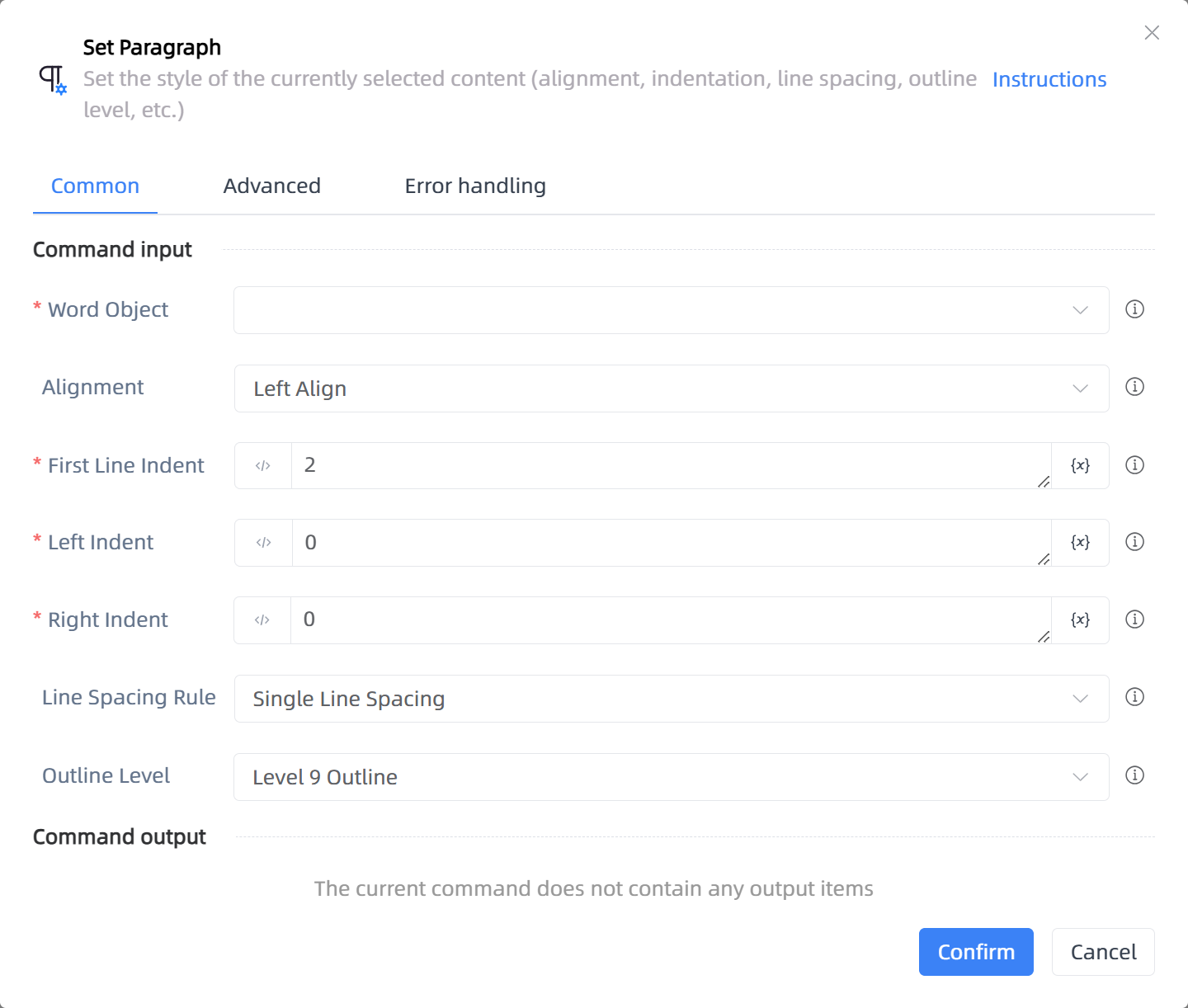Show info for Alignment
This screenshot has width=1188, height=1008.
click(1135, 387)
